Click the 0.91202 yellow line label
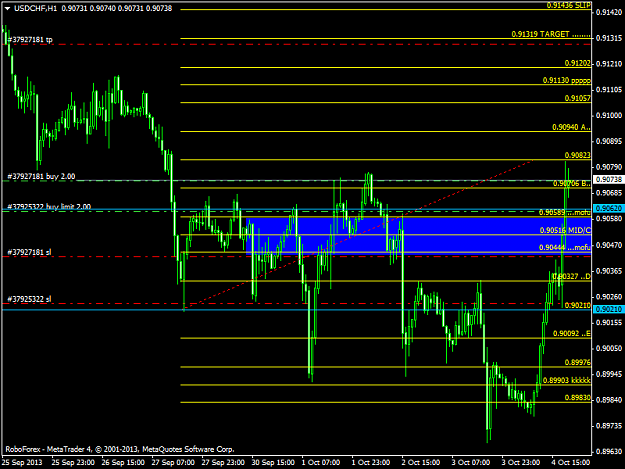Screen dimensions: 625x469 [578, 63]
